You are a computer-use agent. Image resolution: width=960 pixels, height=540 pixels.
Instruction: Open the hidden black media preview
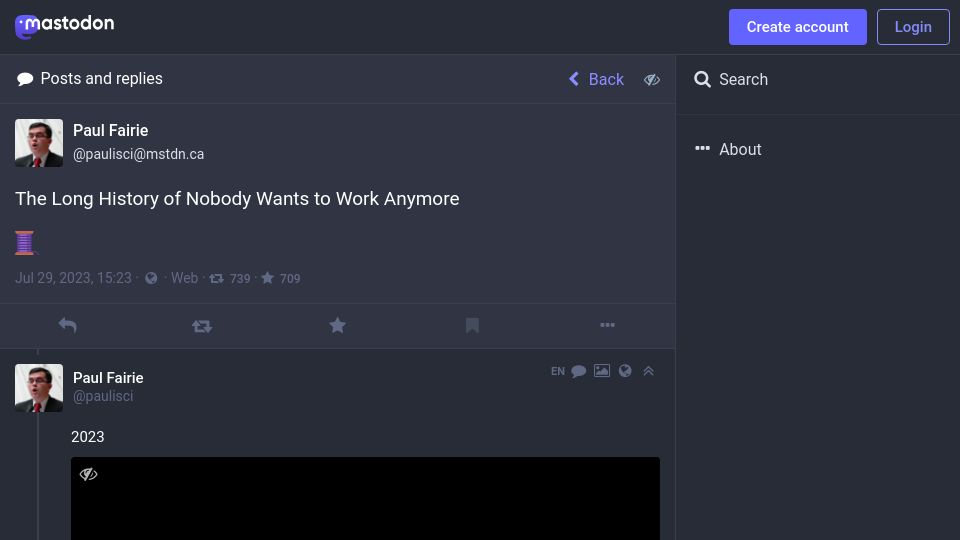366,498
